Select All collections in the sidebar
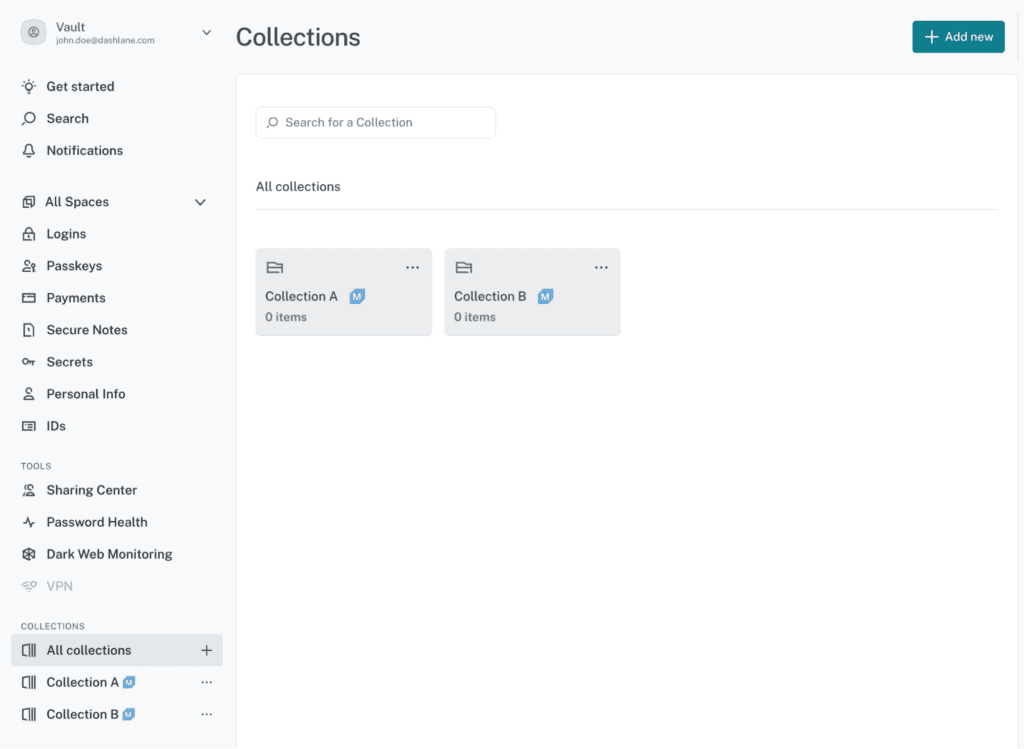Screen dimensions: 1024x749 coord(88,650)
